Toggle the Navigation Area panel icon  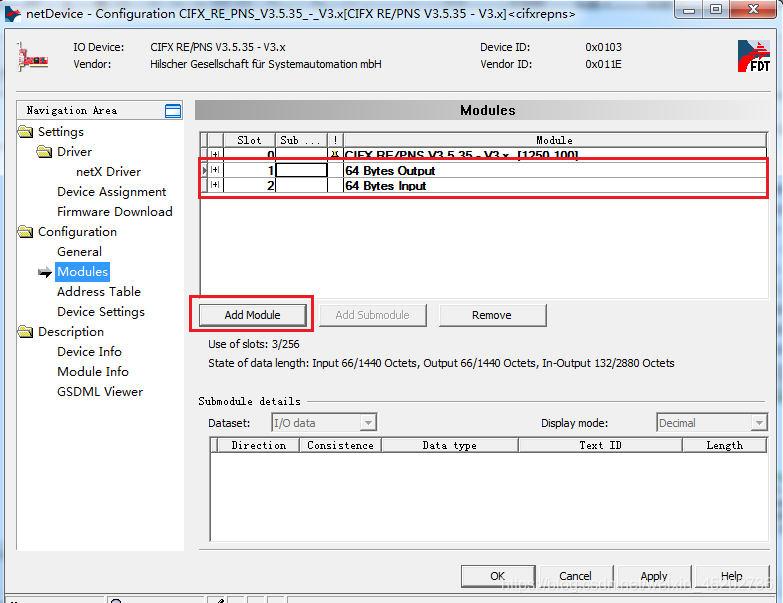(x=173, y=111)
